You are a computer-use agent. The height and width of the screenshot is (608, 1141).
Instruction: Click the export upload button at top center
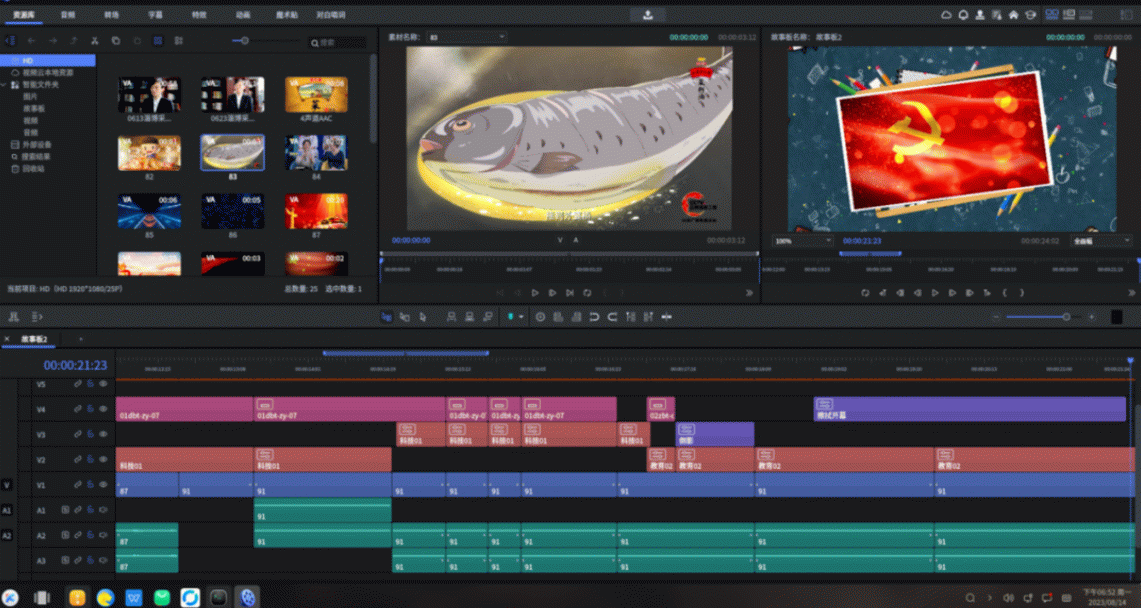coord(648,15)
